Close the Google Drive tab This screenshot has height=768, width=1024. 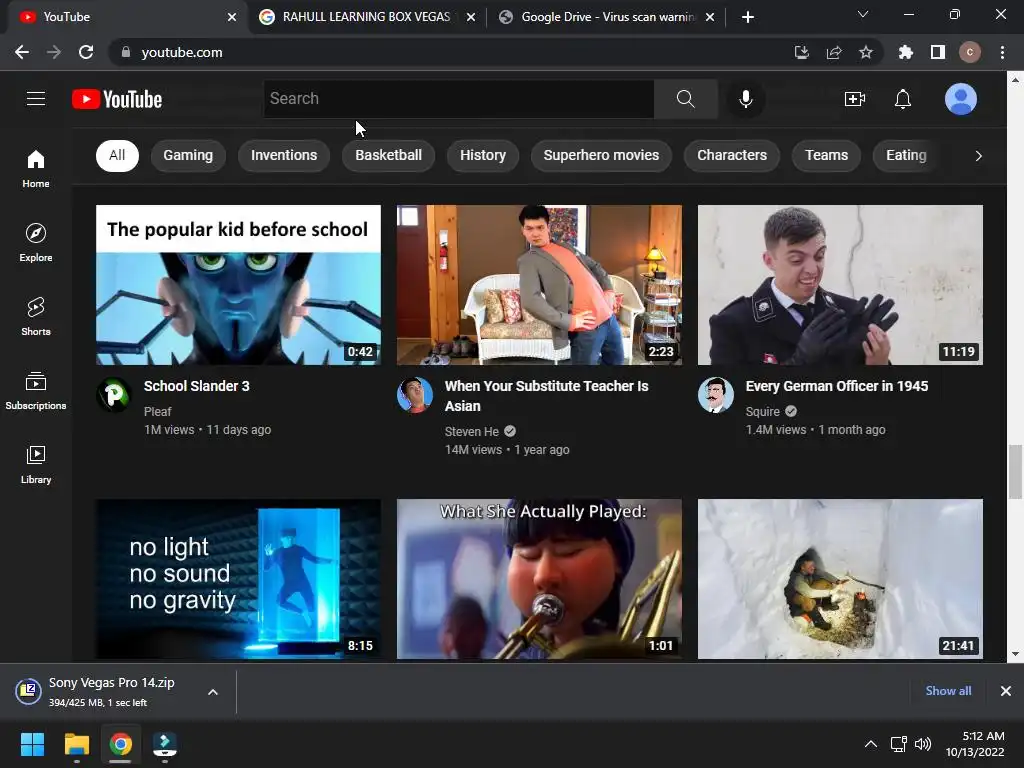click(x=710, y=17)
